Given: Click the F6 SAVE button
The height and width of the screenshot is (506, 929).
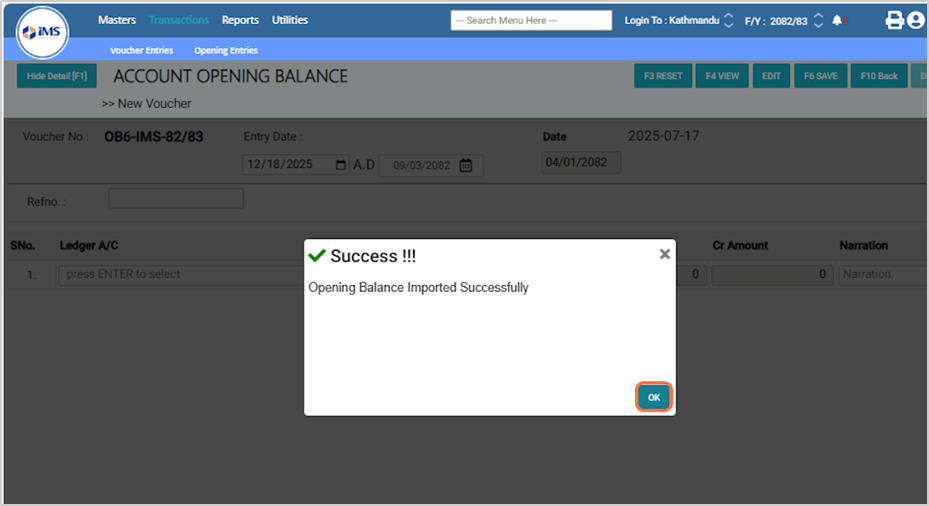Looking at the screenshot, I should point(820,76).
